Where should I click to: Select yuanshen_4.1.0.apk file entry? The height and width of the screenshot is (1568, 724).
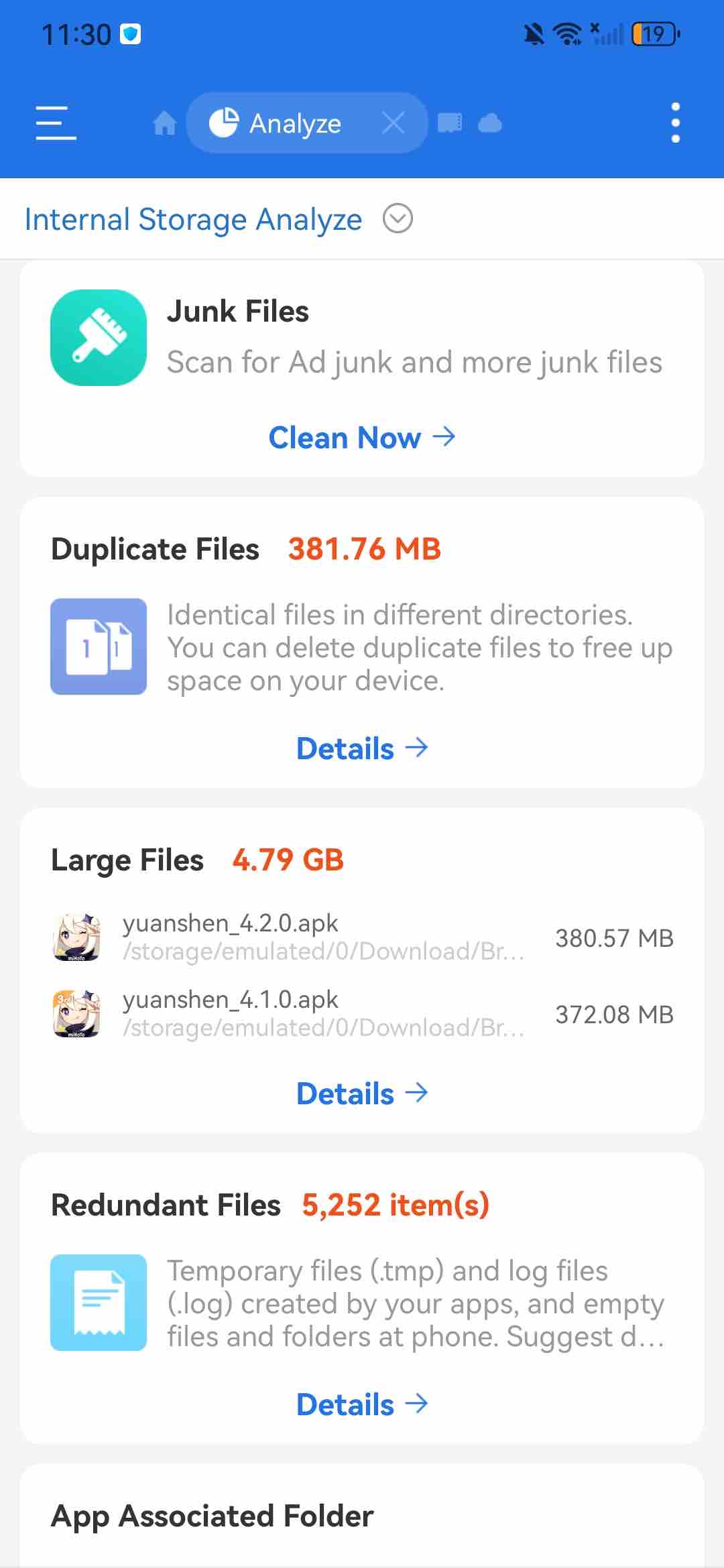point(362,1014)
